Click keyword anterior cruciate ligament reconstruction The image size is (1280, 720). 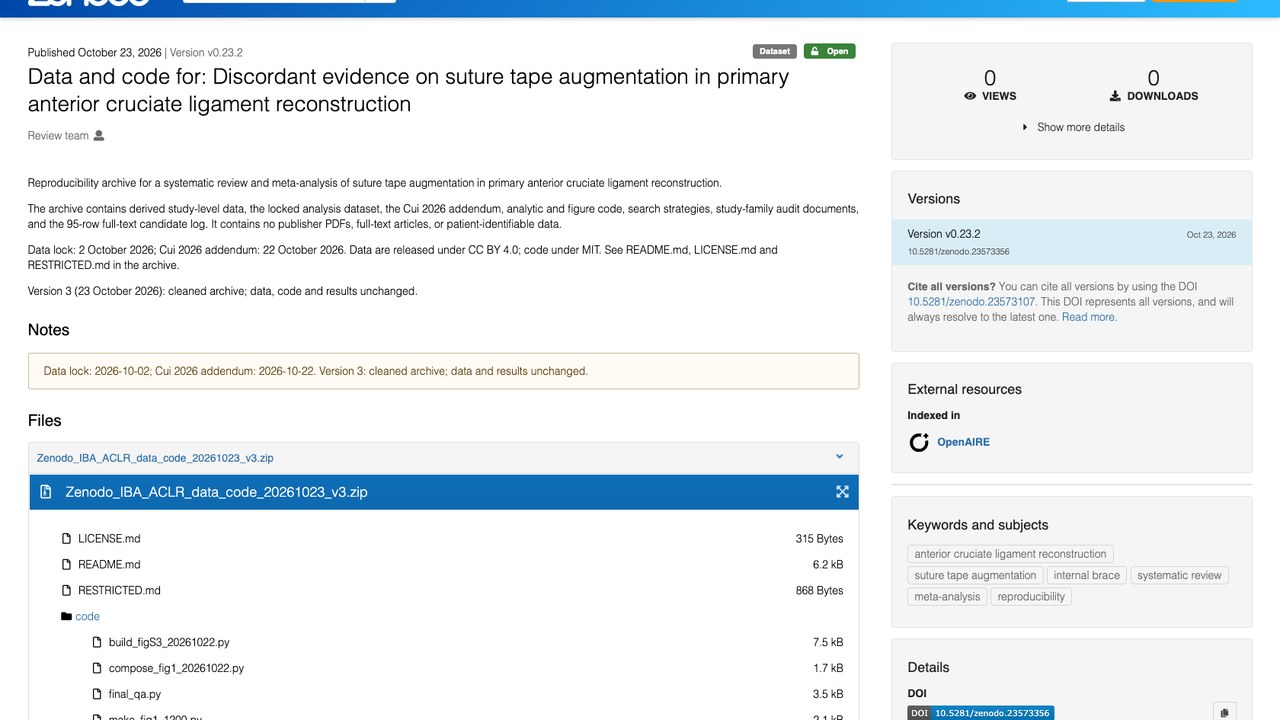point(1010,554)
